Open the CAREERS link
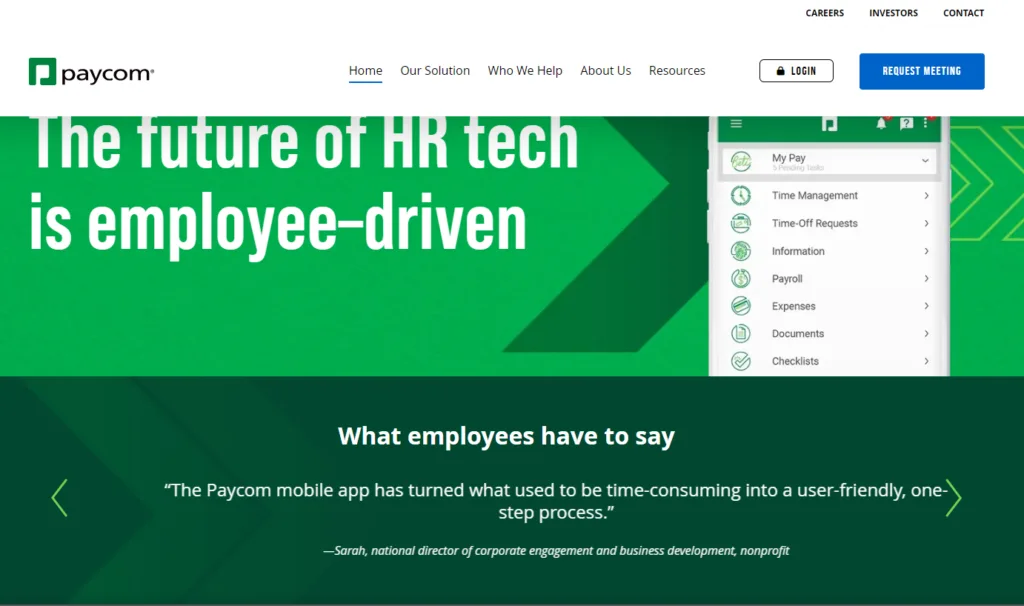This screenshot has width=1024, height=606. click(824, 13)
